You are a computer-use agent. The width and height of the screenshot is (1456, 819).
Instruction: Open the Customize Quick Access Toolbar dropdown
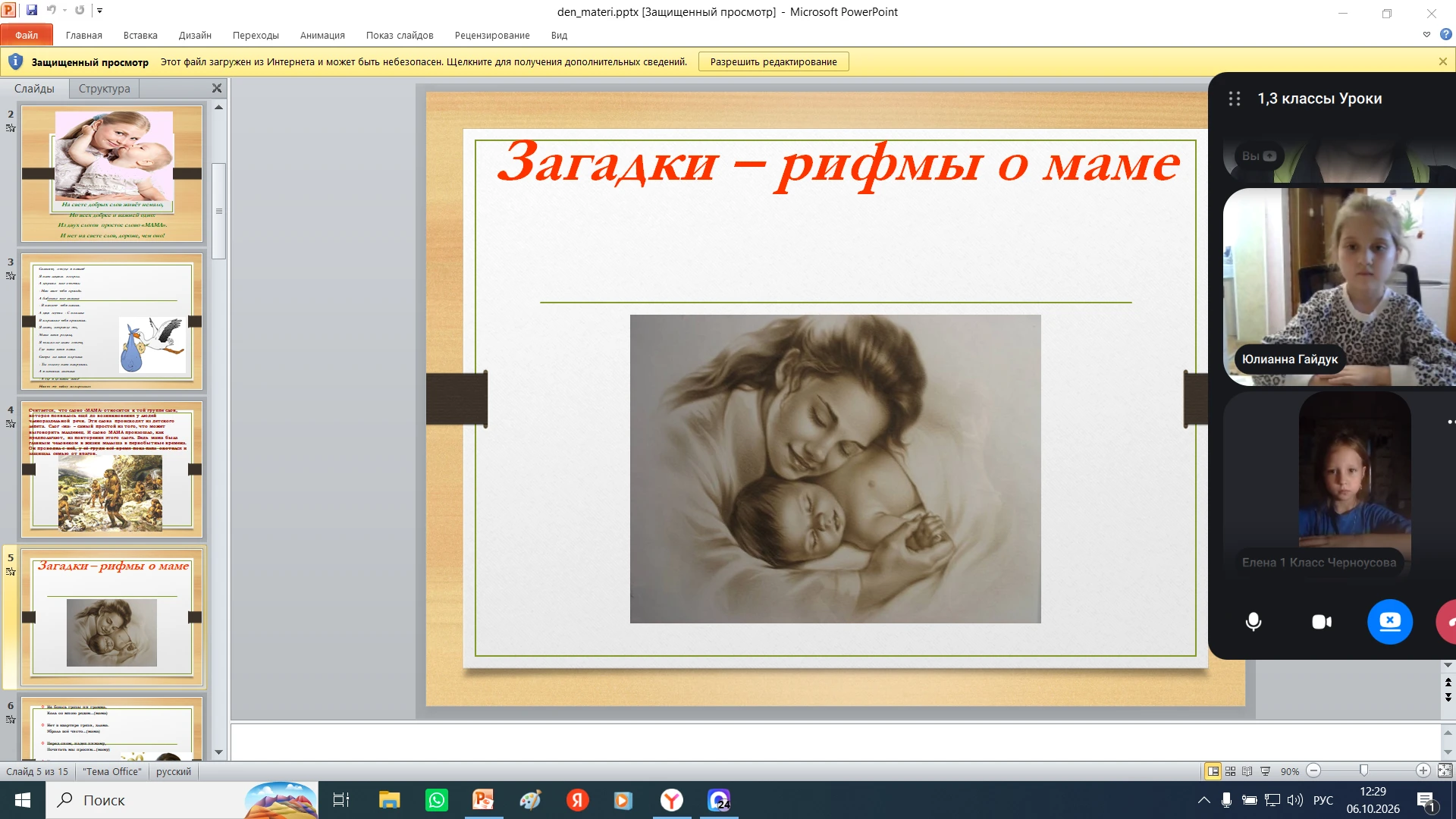99,11
